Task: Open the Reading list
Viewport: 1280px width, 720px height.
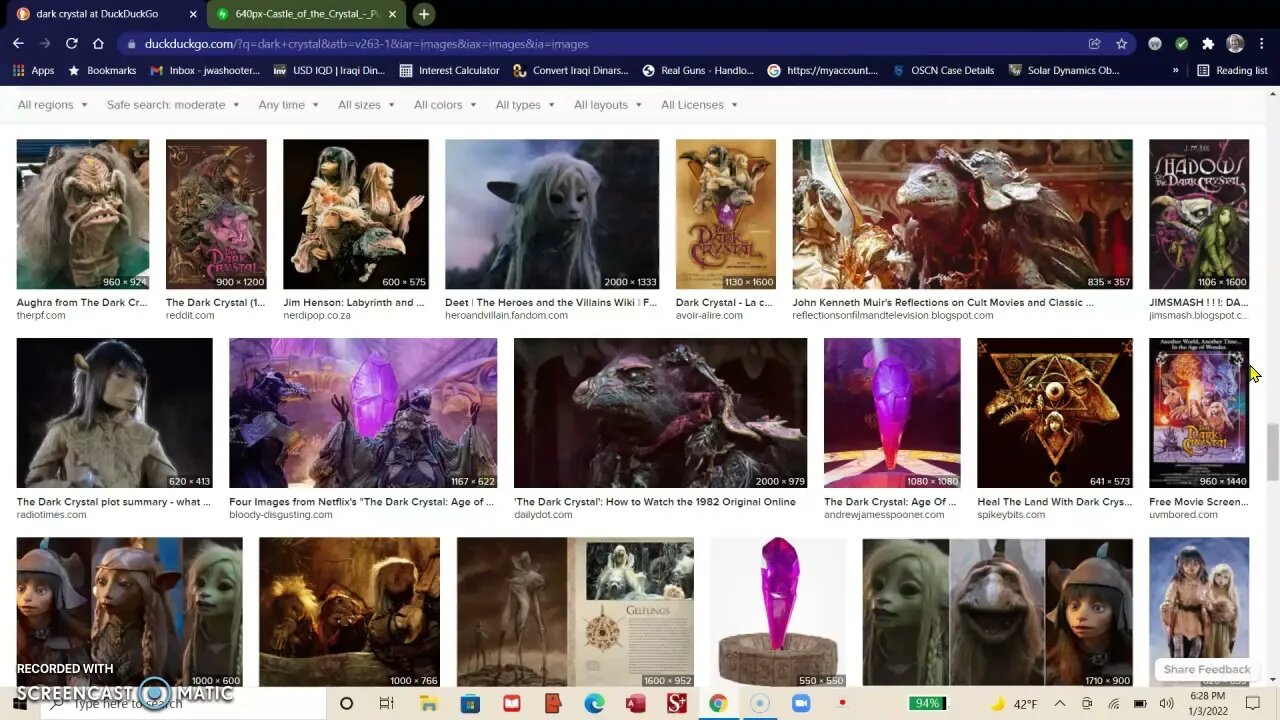Action: [1232, 71]
